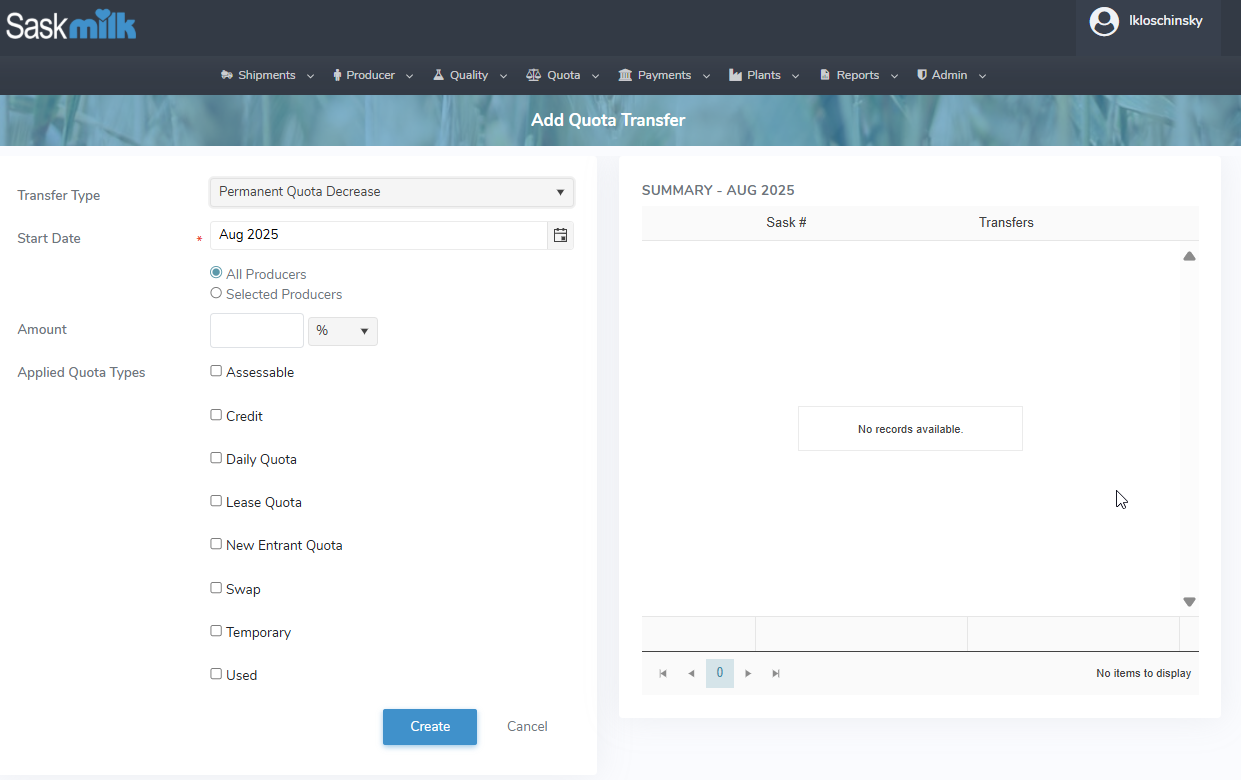Viewport: 1241px width, 780px height.
Task: Click summary grid scroll up arrow
Action: [1189, 257]
